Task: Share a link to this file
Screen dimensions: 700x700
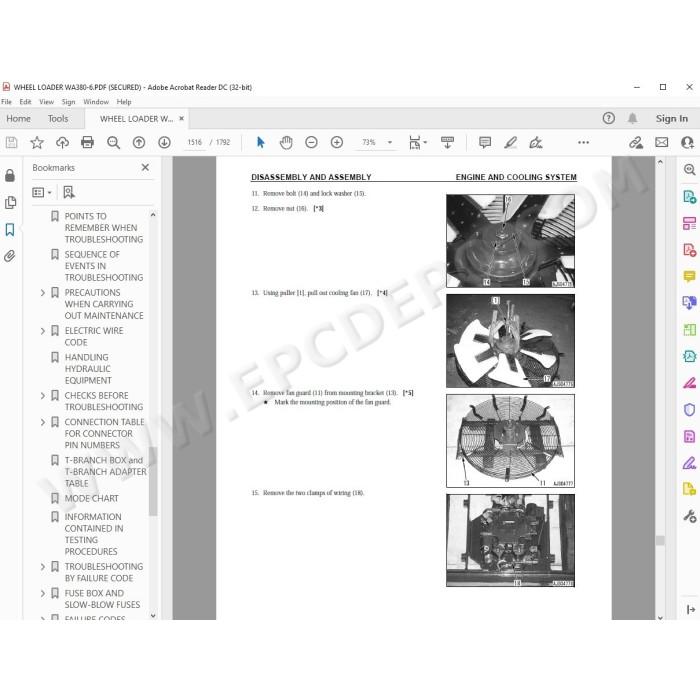Action: click(x=636, y=142)
